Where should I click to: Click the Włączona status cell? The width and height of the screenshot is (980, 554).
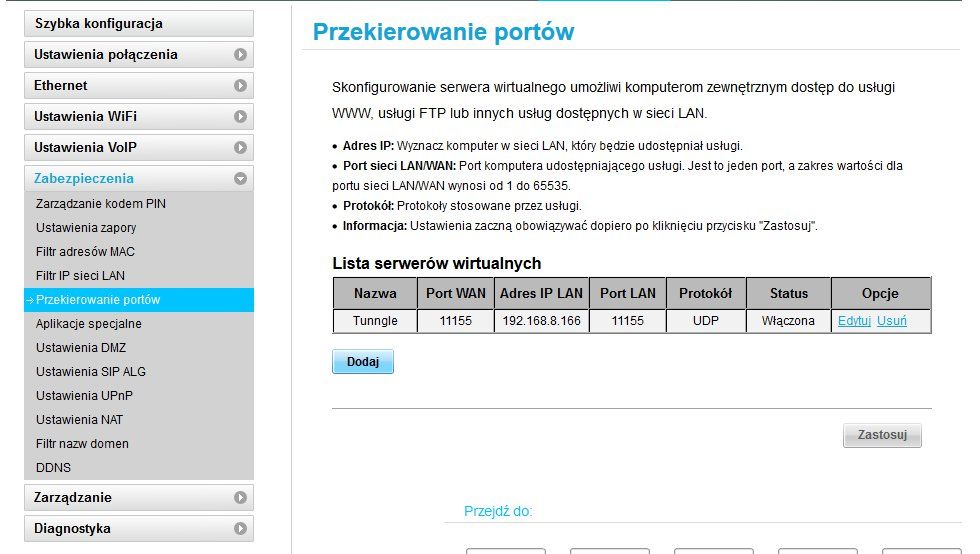tap(788, 321)
